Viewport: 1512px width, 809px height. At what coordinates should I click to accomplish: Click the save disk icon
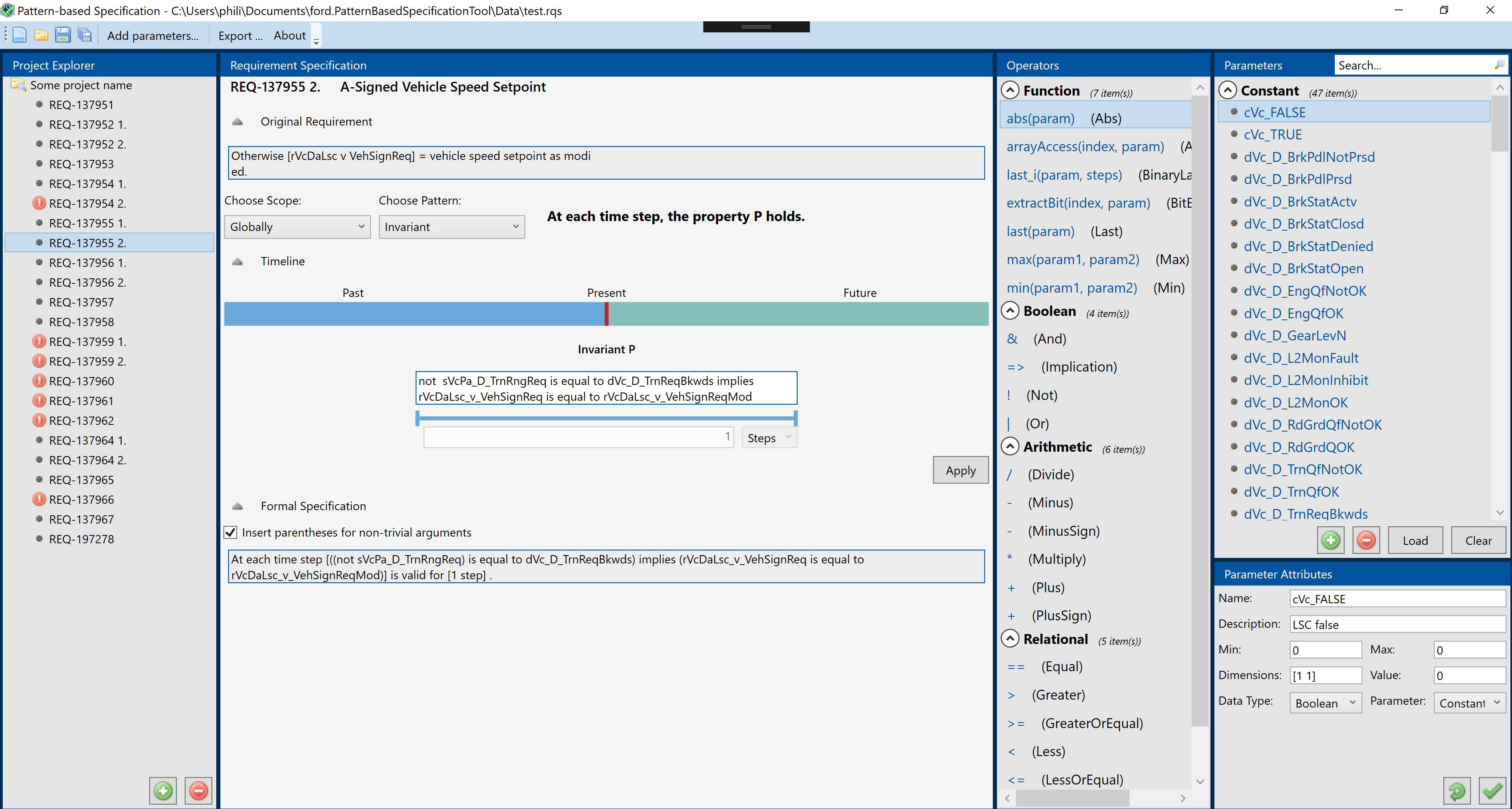pyautogui.click(x=62, y=35)
